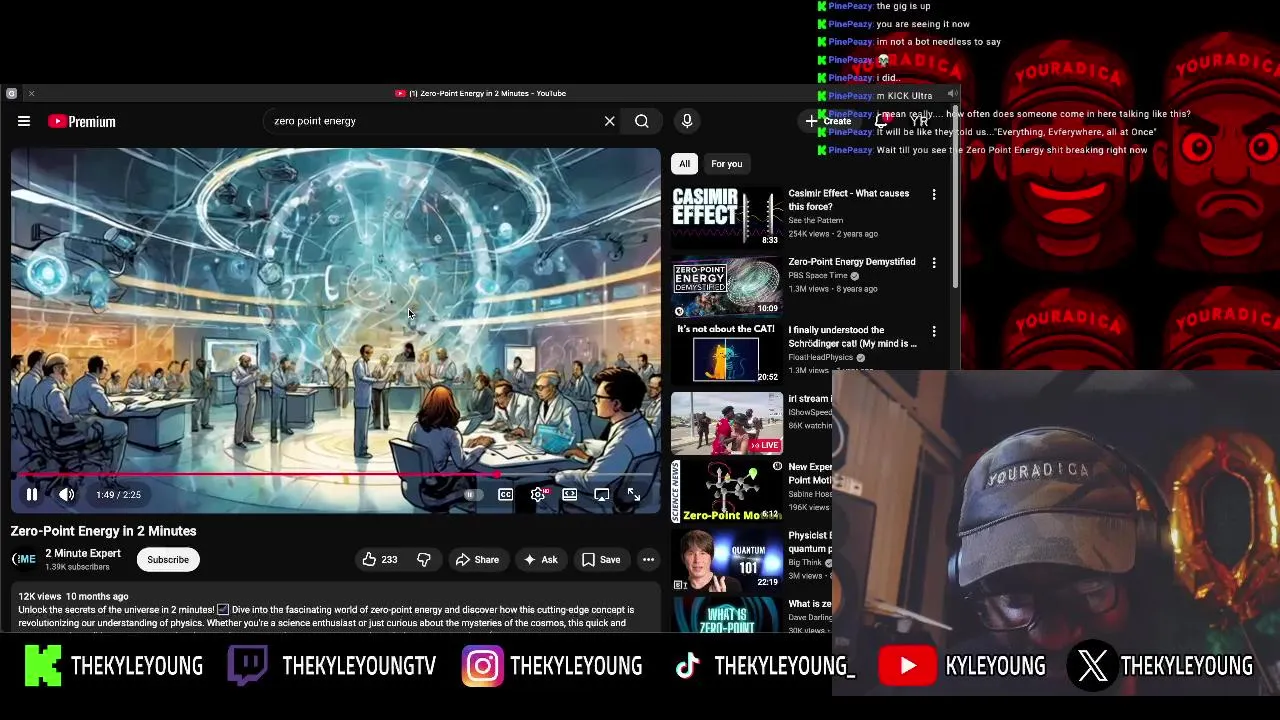The image size is (1280, 720).
Task: Click the THEKYLEYOUNGTV Twitch handle text
Action: 359,666
